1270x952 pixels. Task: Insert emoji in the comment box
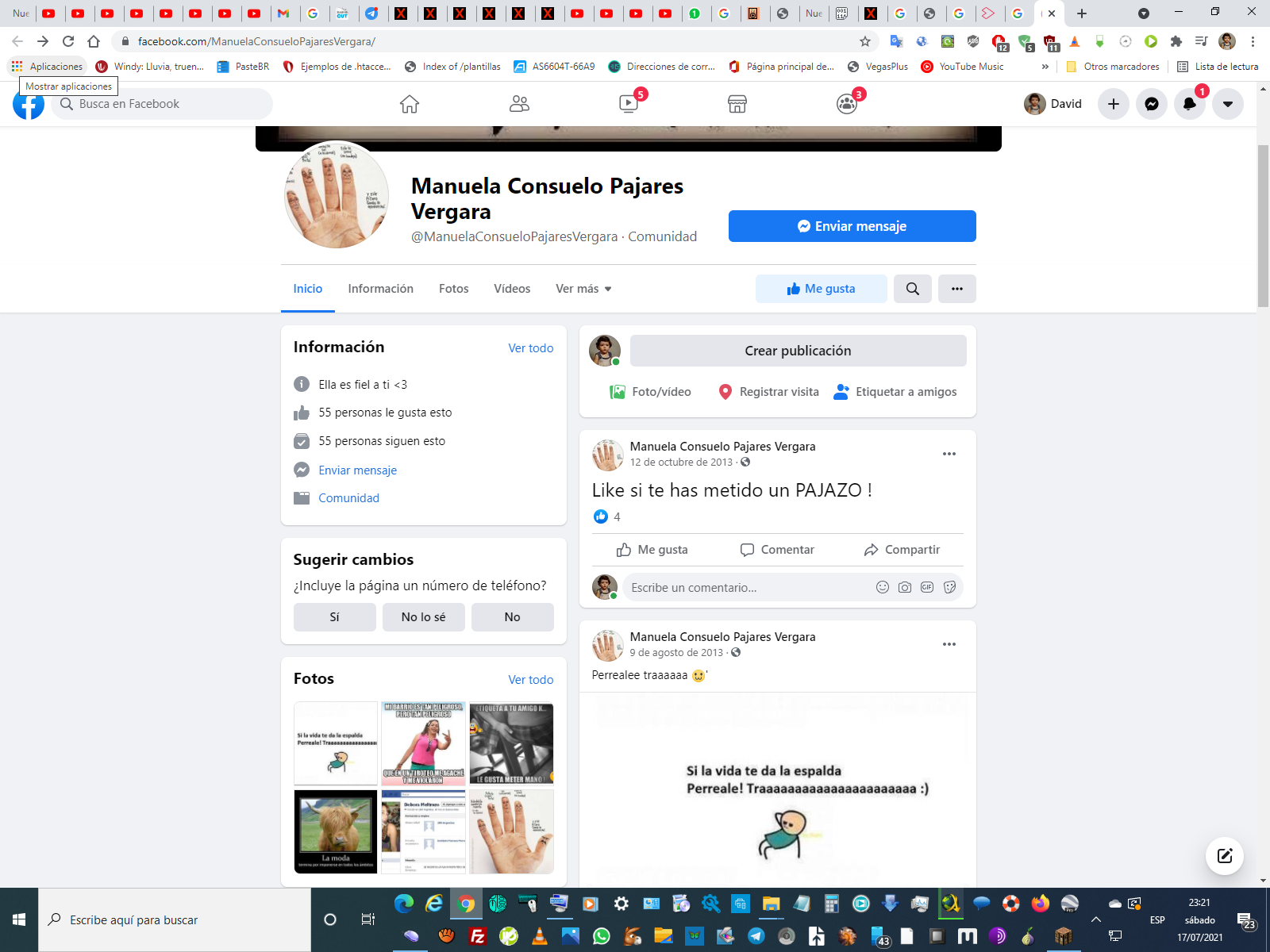pyautogui.click(x=882, y=587)
